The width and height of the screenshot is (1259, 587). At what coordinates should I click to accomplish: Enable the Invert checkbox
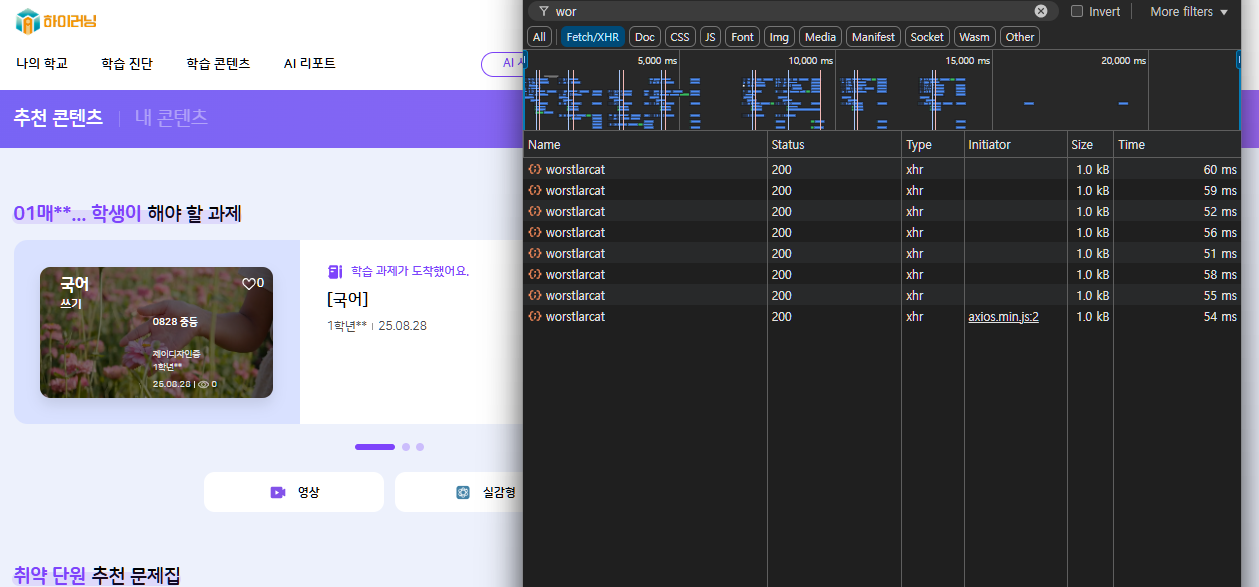[1077, 11]
